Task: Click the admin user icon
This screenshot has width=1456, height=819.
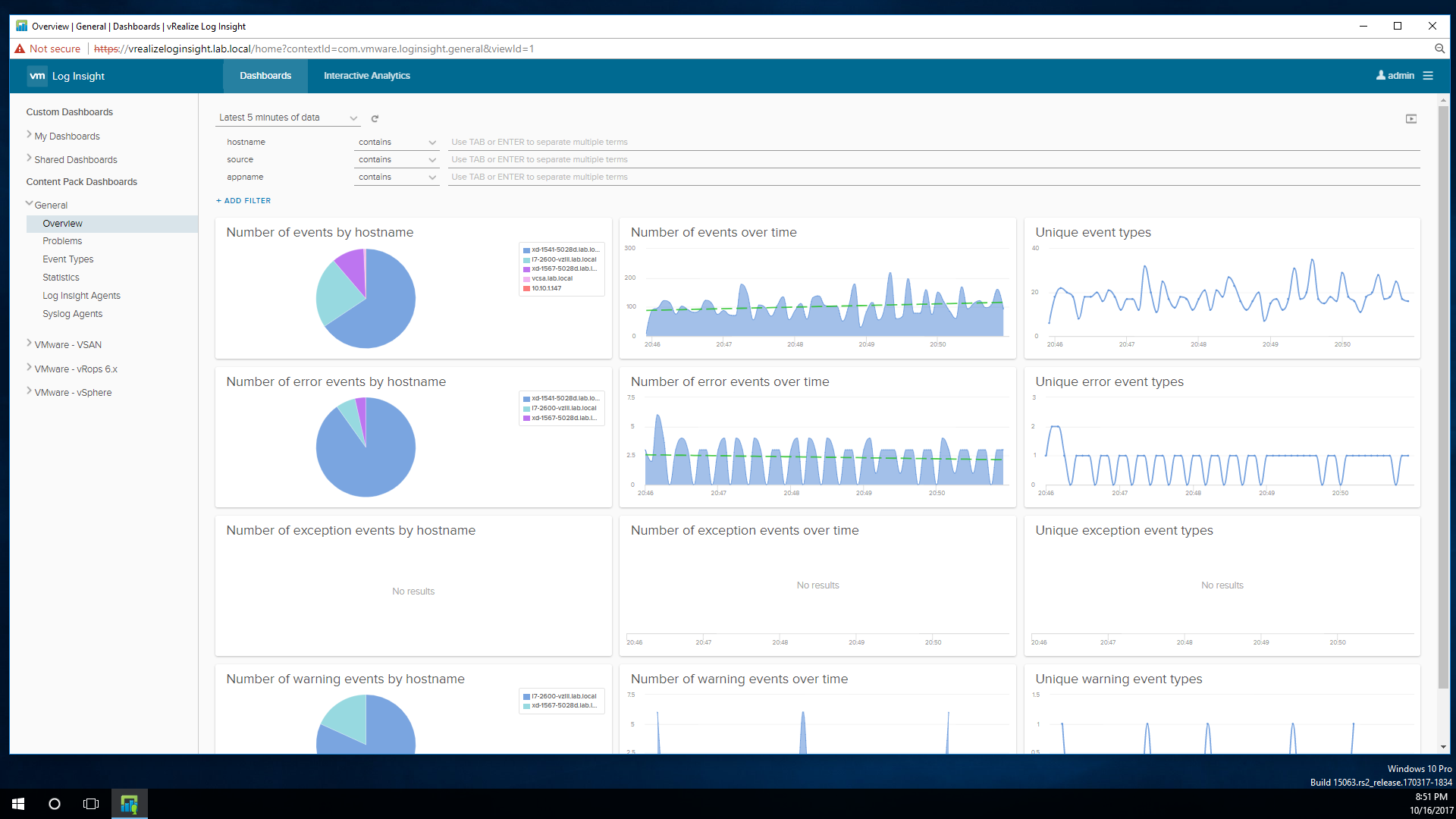Action: [x=1381, y=76]
